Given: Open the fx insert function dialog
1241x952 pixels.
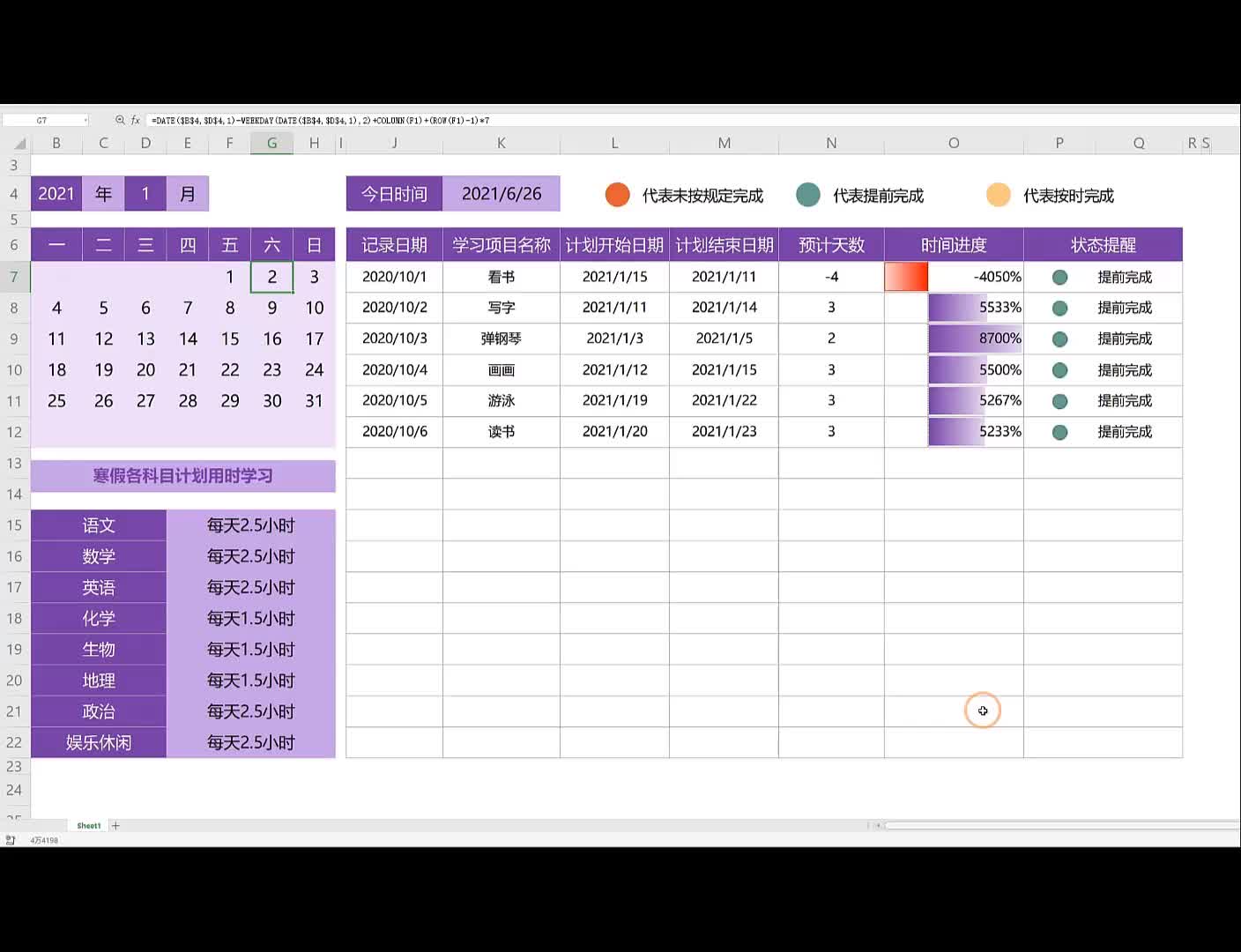Looking at the screenshot, I should [x=136, y=120].
